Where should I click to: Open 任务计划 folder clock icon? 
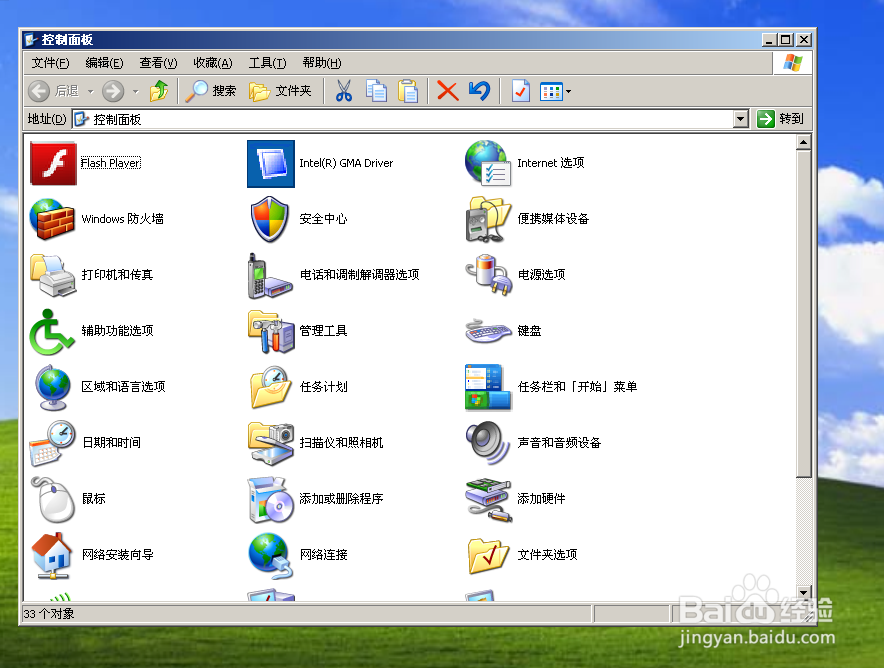270,387
